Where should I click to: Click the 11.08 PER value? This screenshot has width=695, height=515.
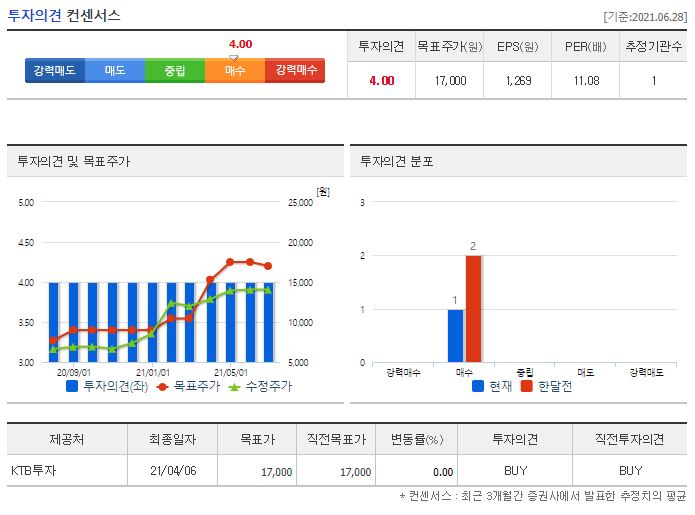point(586,81)
